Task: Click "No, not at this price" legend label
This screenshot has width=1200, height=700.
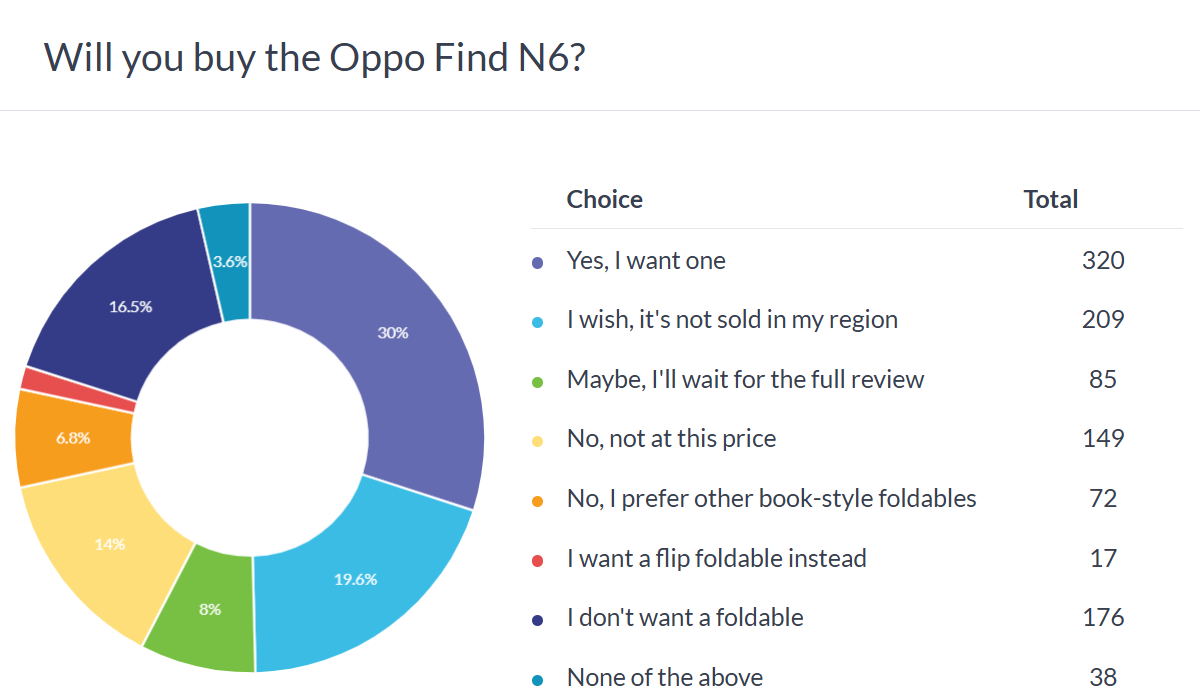Action: click(671, 438)
